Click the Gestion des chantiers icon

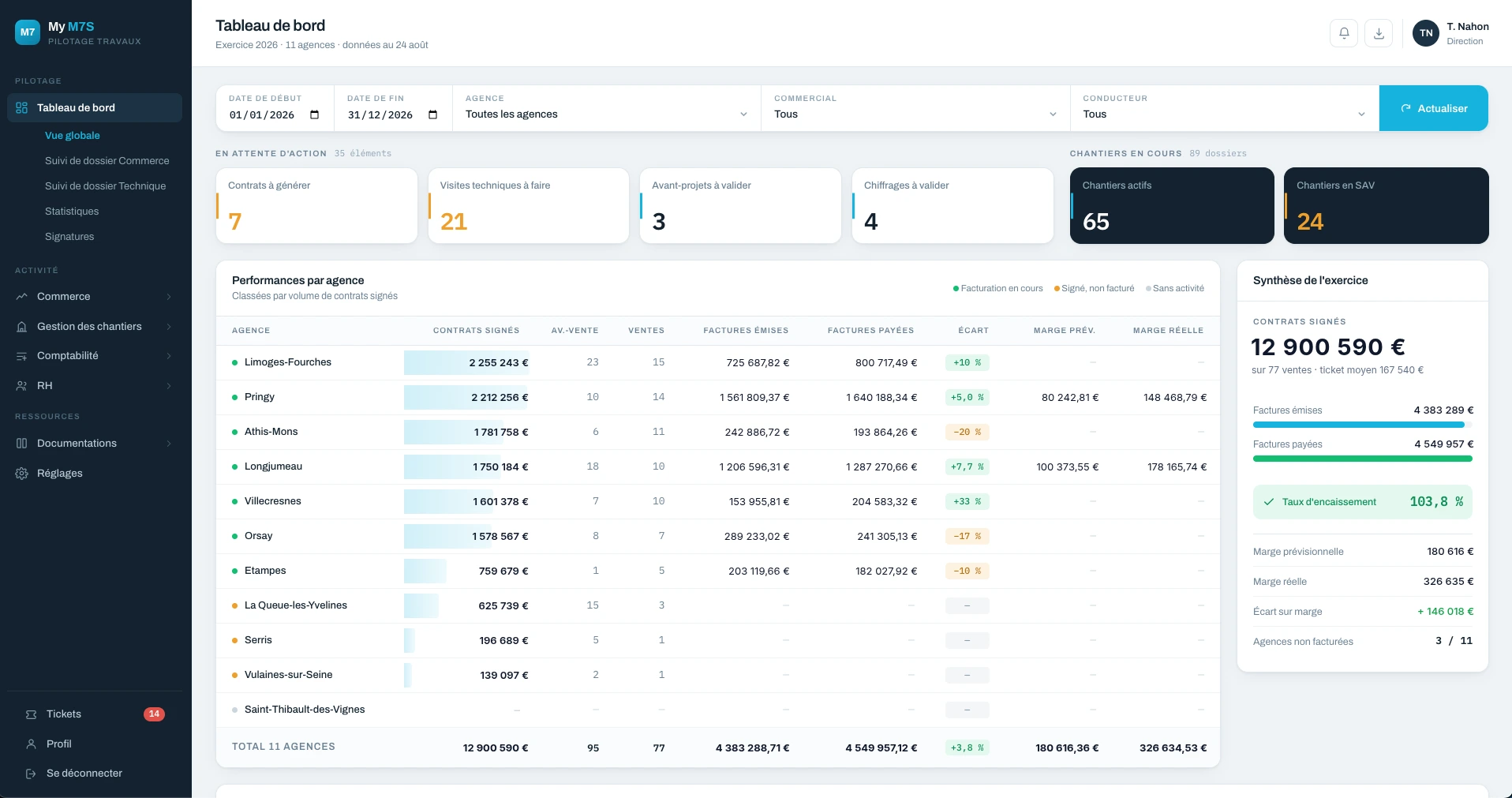[22, 327]
